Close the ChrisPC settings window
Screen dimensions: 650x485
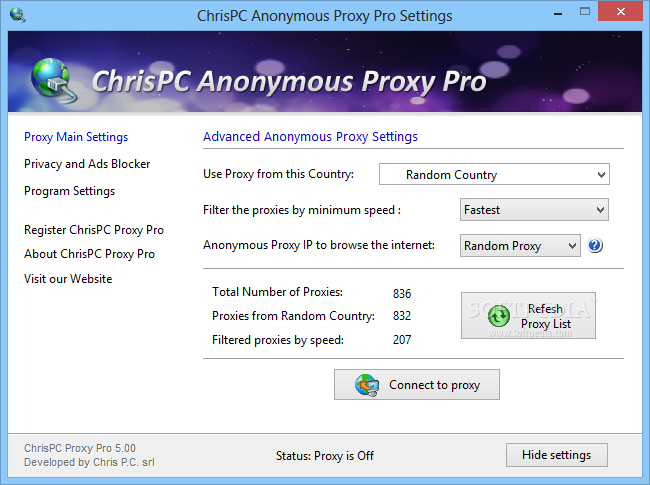[620, 12]
